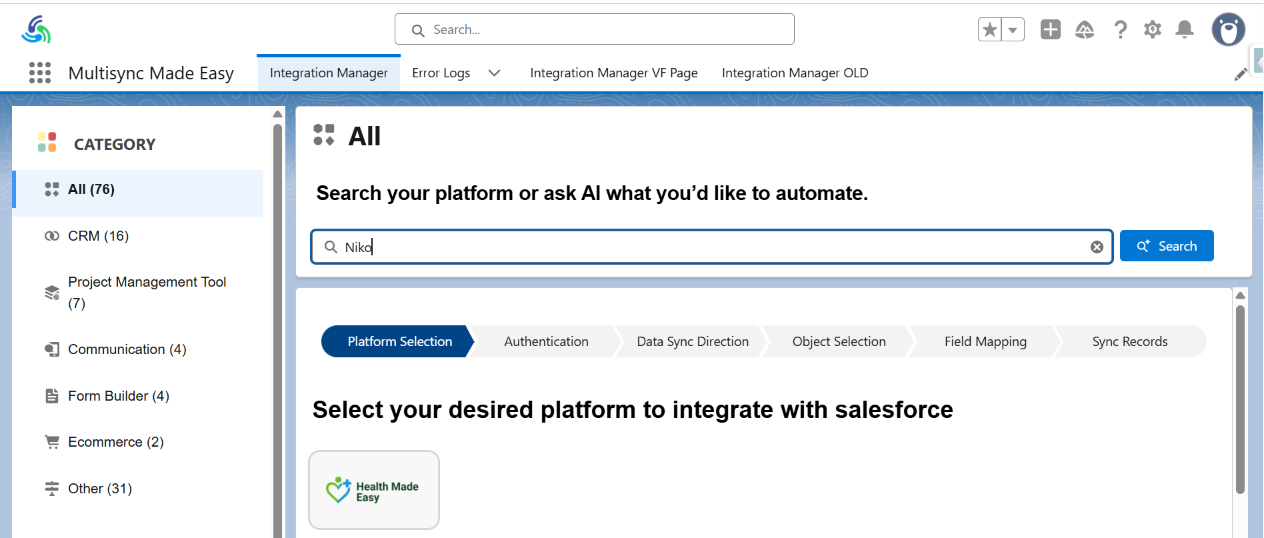Click the Ecommerce shopping cart icon

click(52, 442)
